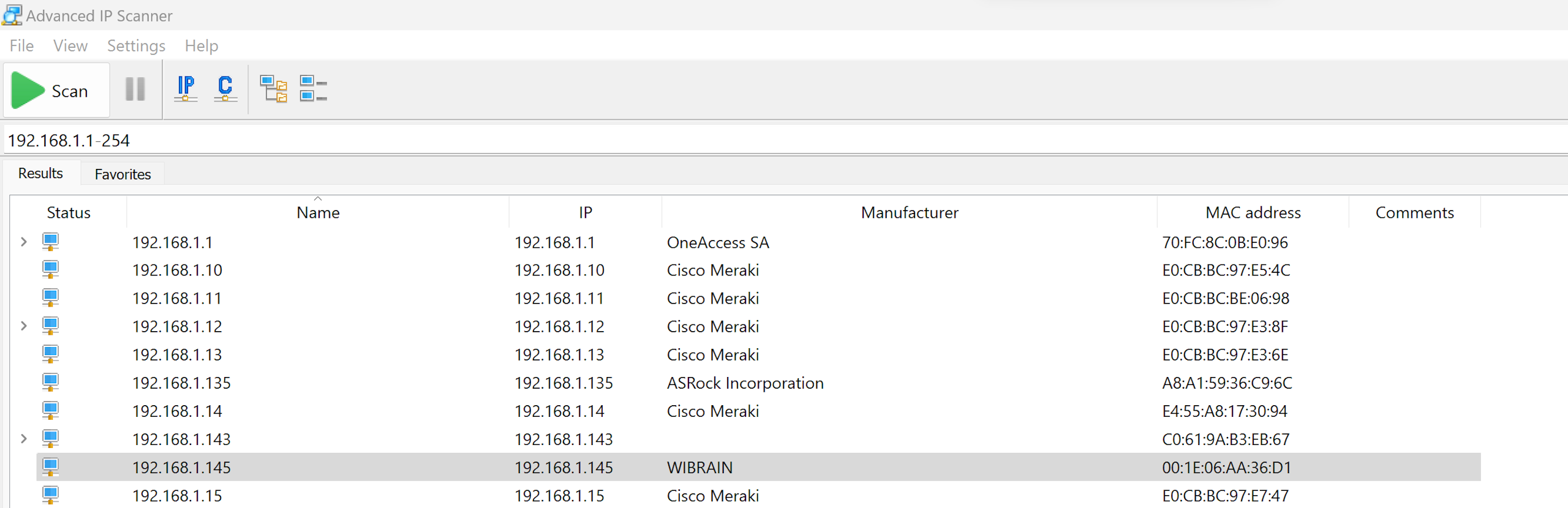This screenshot has height=508, width=1568.
Task: Select the device icon for 192.168.1.135
Action: (50, 383)
